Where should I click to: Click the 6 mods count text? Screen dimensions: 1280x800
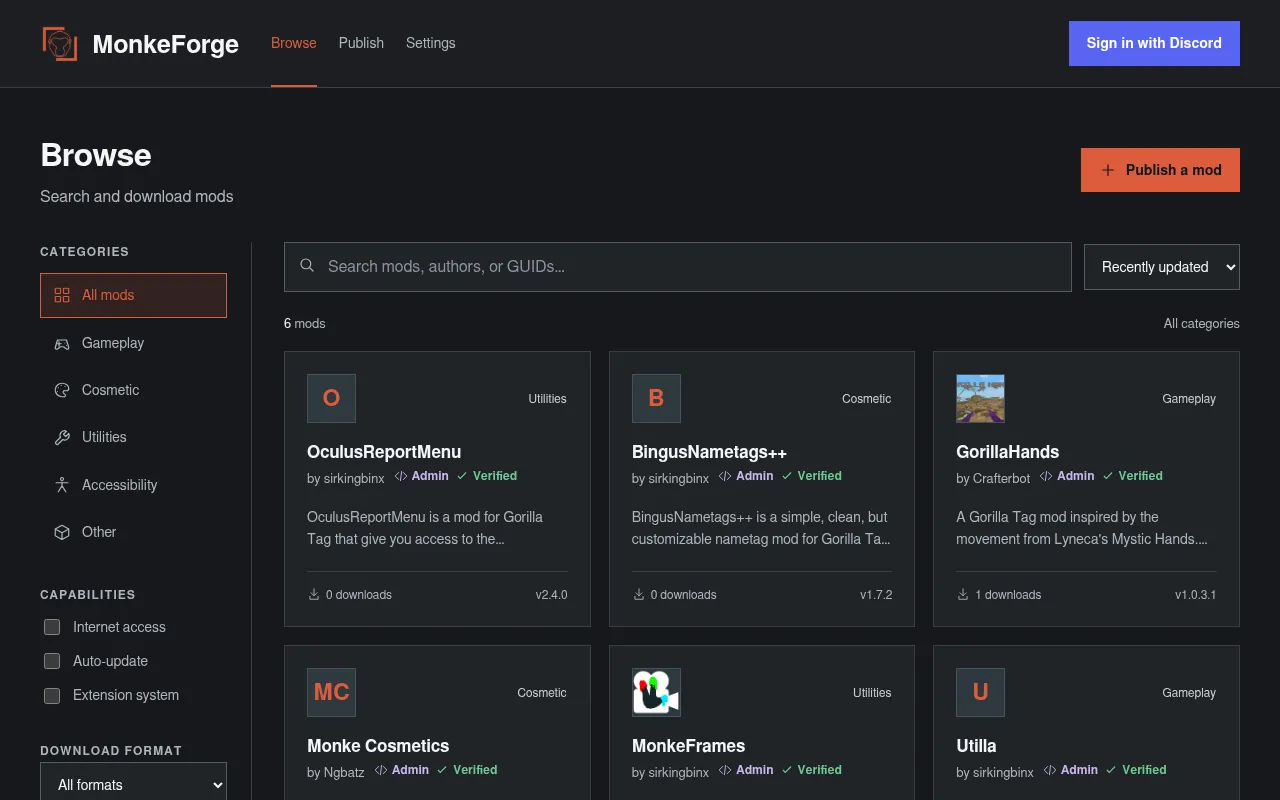305,324
